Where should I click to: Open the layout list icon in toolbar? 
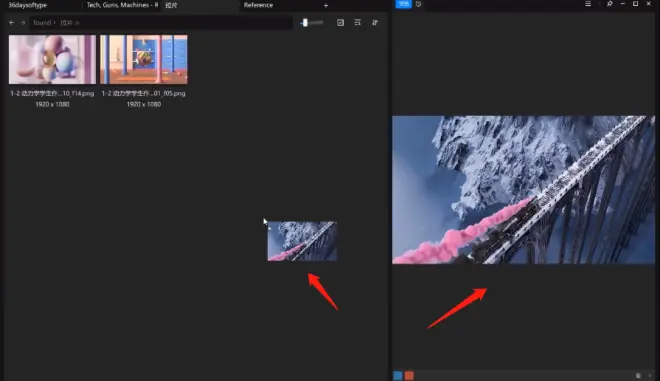(358, 23)
